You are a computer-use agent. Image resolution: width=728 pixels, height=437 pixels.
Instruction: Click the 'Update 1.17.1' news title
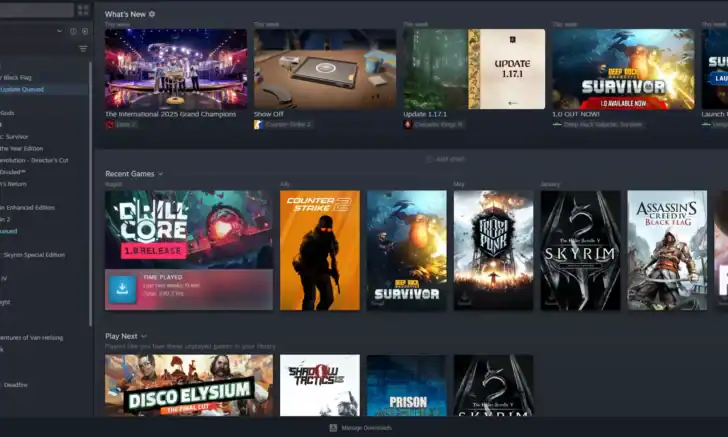425,114
